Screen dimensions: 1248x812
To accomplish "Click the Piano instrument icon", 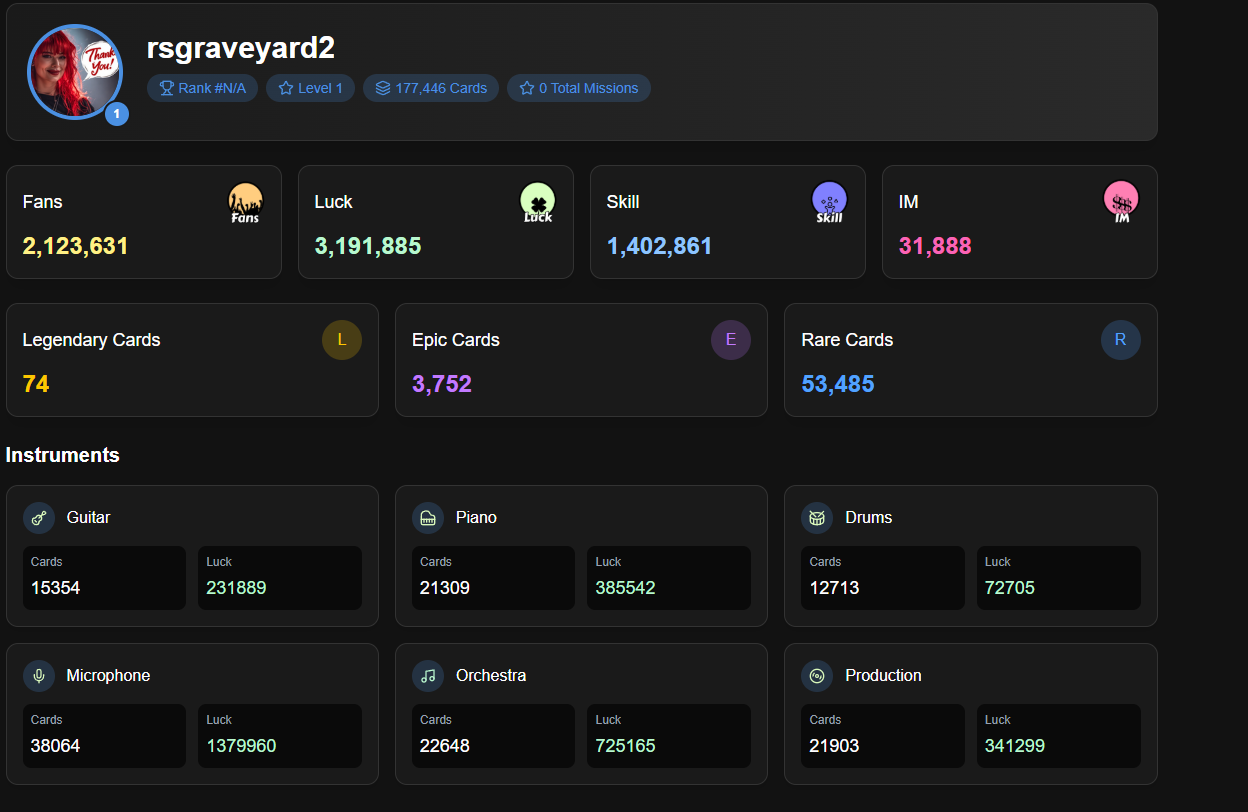I will click(x=428, y=518).
